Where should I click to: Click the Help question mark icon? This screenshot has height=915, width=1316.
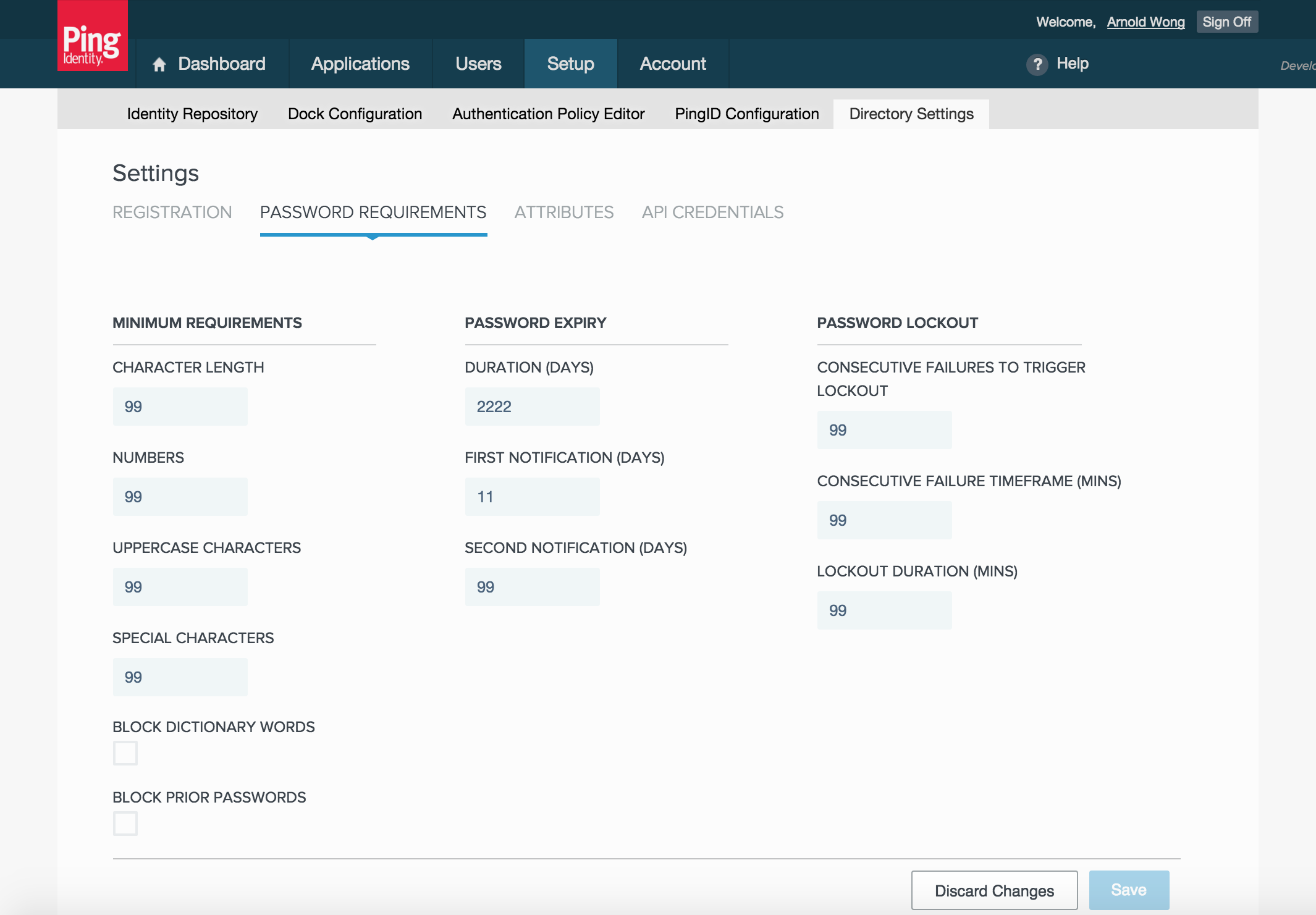pyautogui.click(x=1037, y=64)
